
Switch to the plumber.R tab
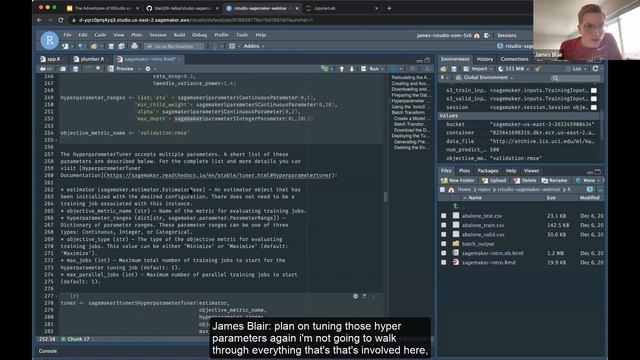pyautogui.click(x=89, y=59)
